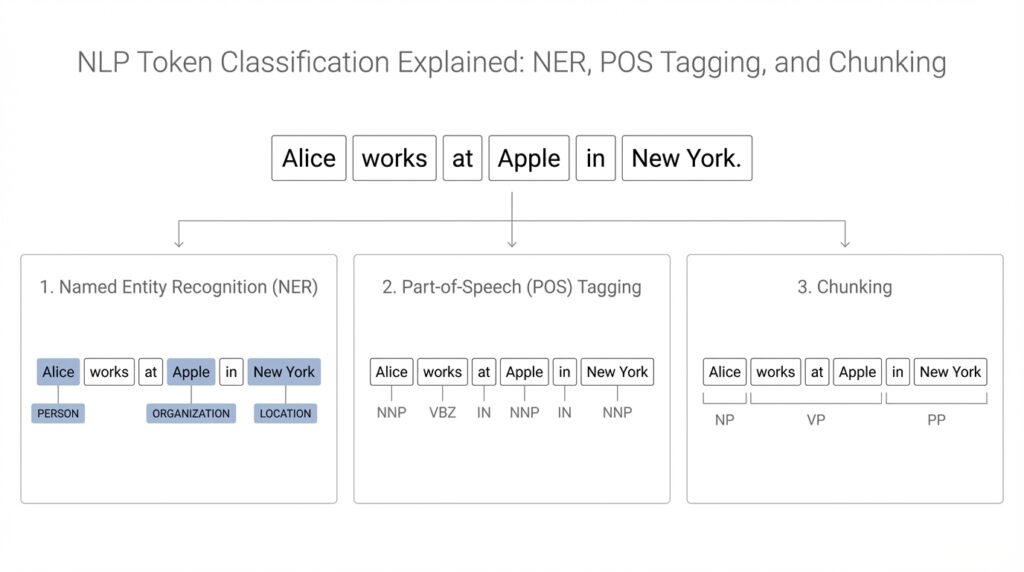Image resolution: width=1024 pixels, height=572 pixels.
Task: Click 'at' token in POS Tagging panel
Action: 483,372
